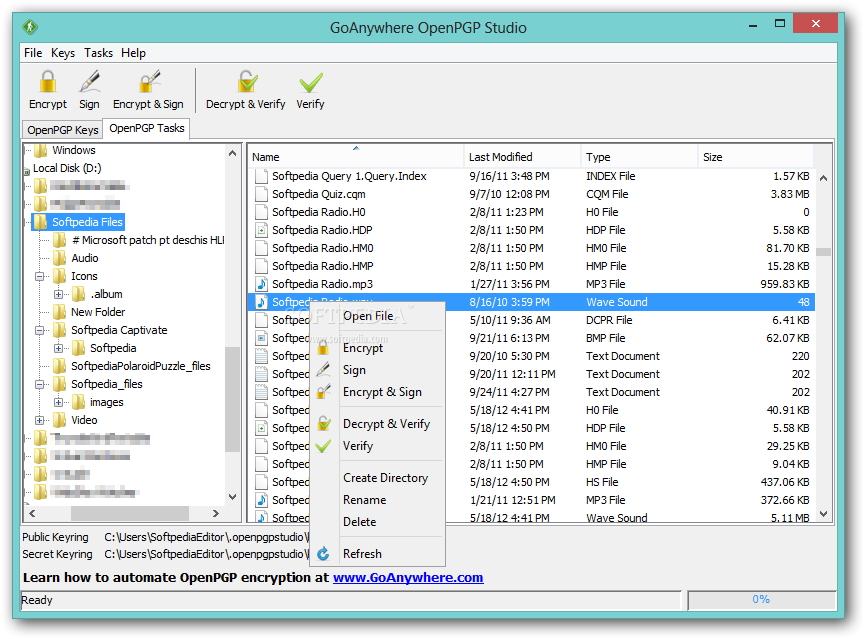Switch to the OpenPGP Keys tab

[62, 130]
